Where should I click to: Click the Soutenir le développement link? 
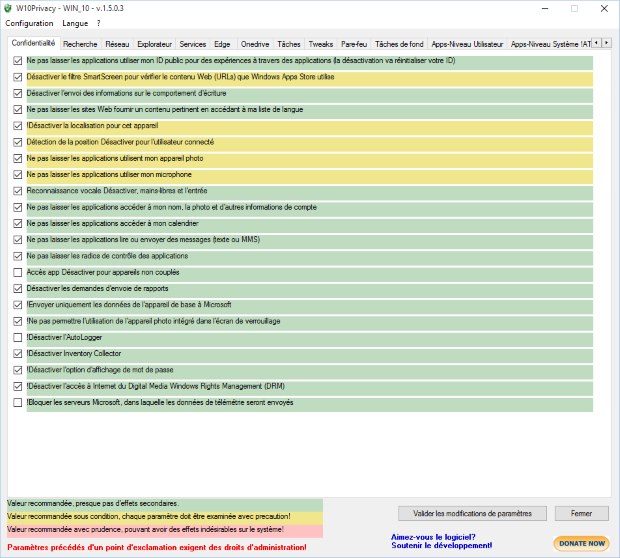click(x=441, y=545)
